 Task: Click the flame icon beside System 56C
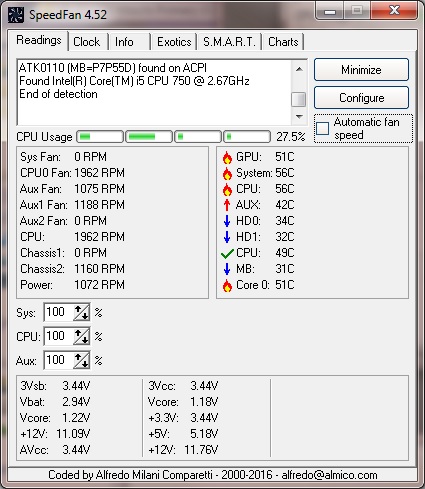(x=227, y=173)
